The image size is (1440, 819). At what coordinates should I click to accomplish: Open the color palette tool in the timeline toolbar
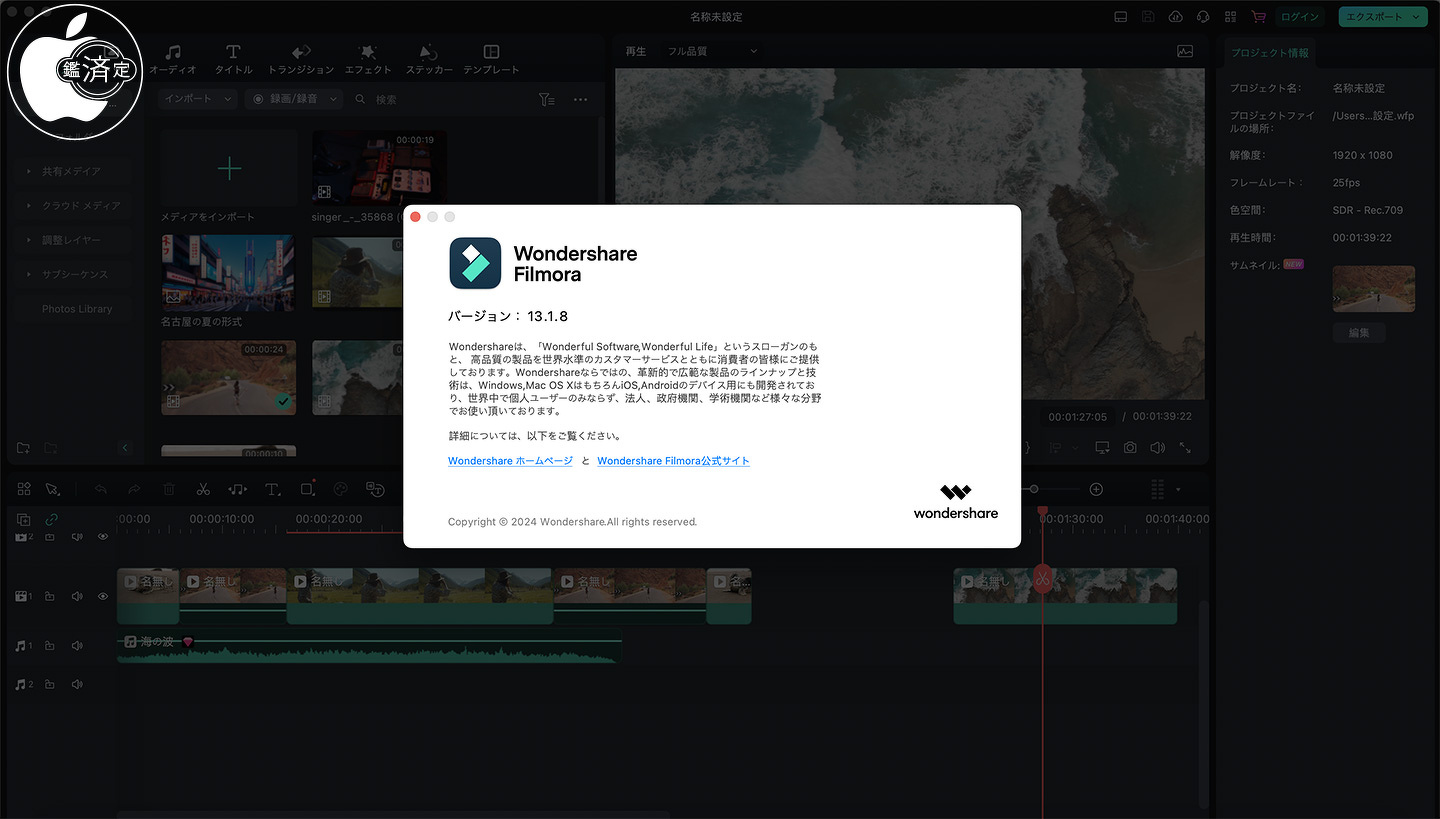pos(340,489)
